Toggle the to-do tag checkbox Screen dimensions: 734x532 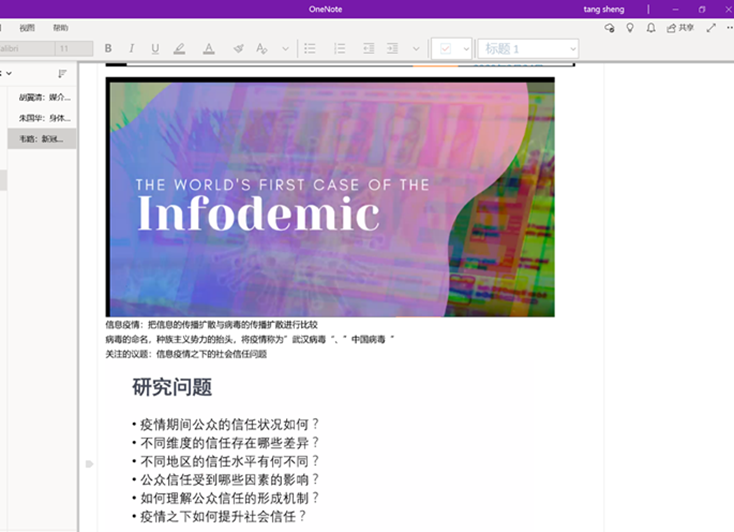coord(446,48)
